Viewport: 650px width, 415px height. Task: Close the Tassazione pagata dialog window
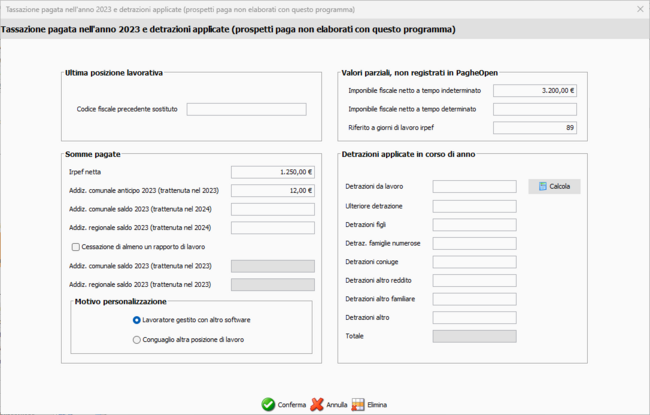point(639,8)
